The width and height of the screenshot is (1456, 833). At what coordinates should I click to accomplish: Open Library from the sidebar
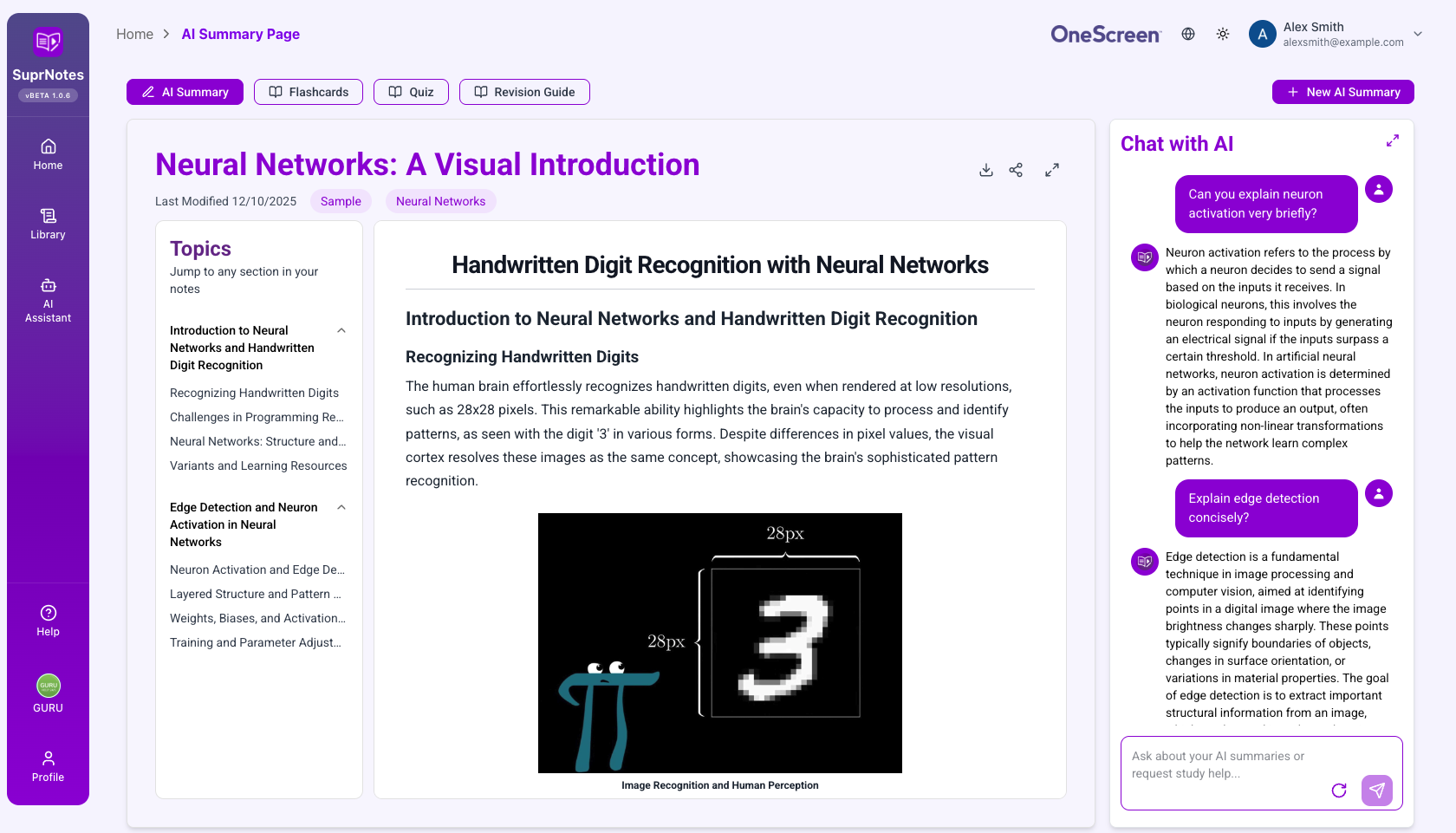[x=48, y=224]
